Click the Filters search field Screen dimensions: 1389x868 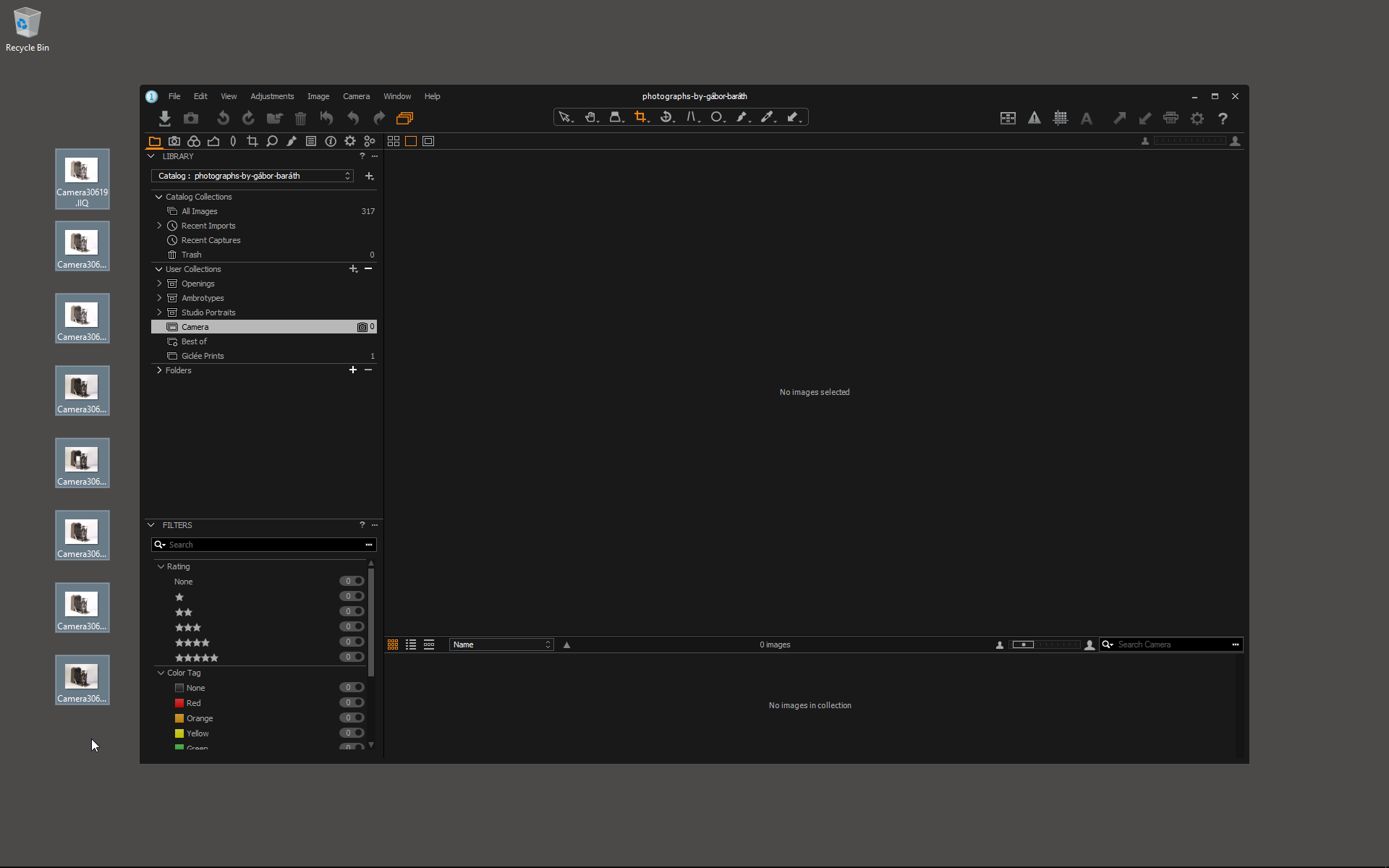point(264,545)
